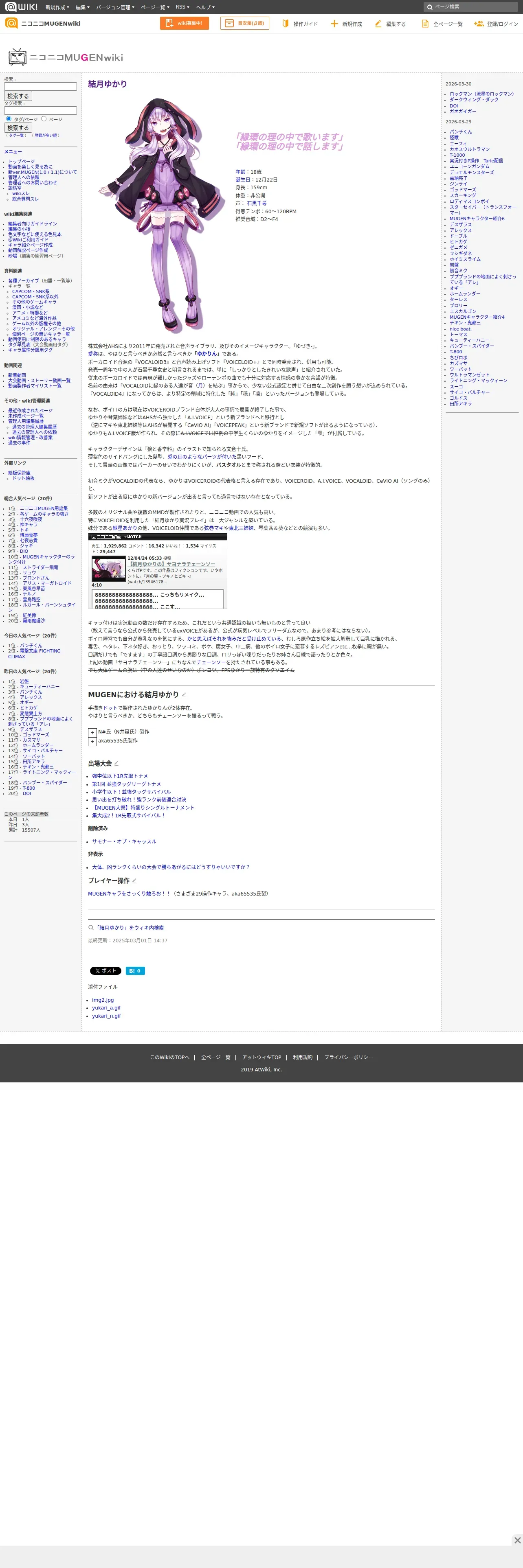Open the 【結月ゆかり】サヨナラチェーンソー video title
This screenshot has width=523, height=1568.
[x=171, y=564]
